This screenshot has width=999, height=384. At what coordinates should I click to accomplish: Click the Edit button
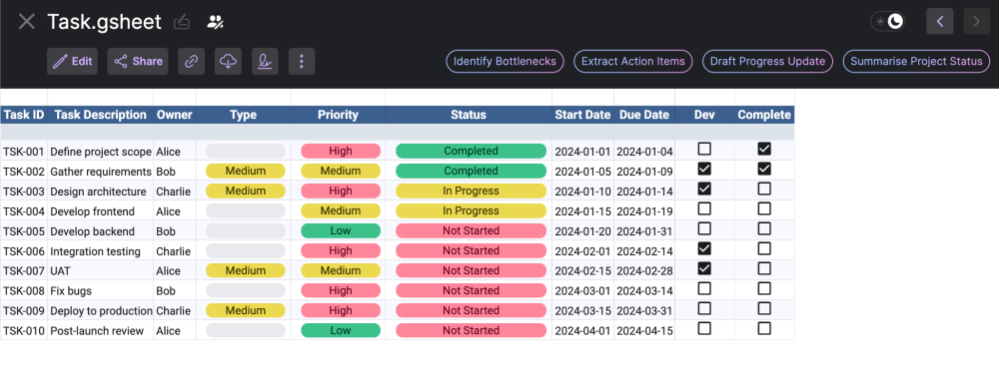click(73, 62)
